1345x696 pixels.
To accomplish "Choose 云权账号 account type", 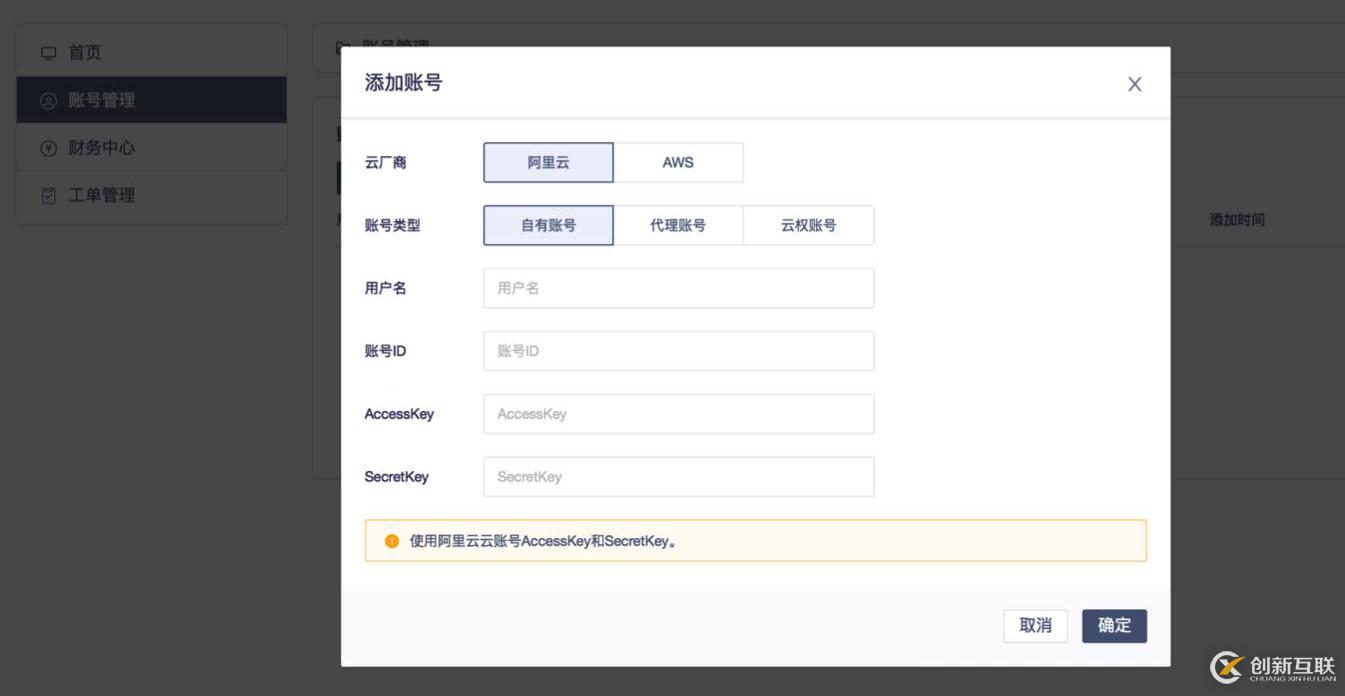I will 808,225.
